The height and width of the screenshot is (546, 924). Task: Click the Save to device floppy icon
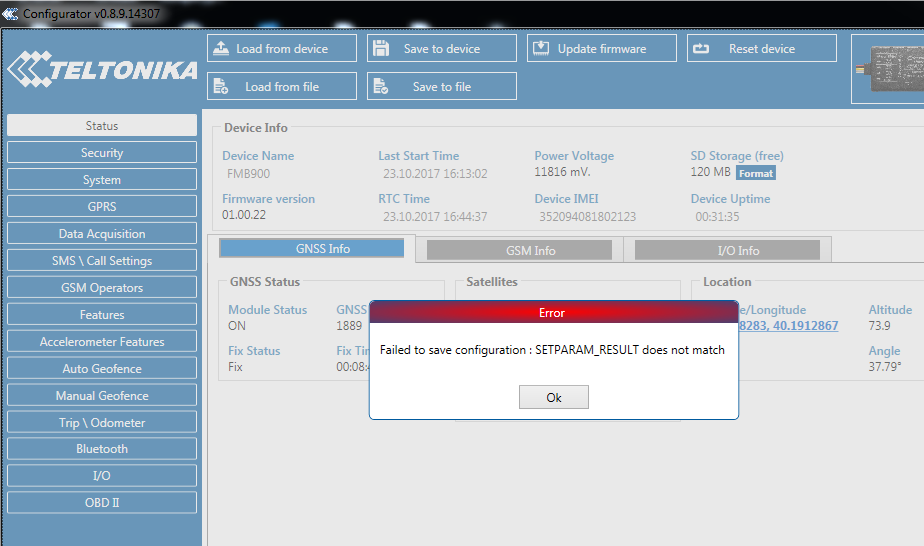pos(380,48)
